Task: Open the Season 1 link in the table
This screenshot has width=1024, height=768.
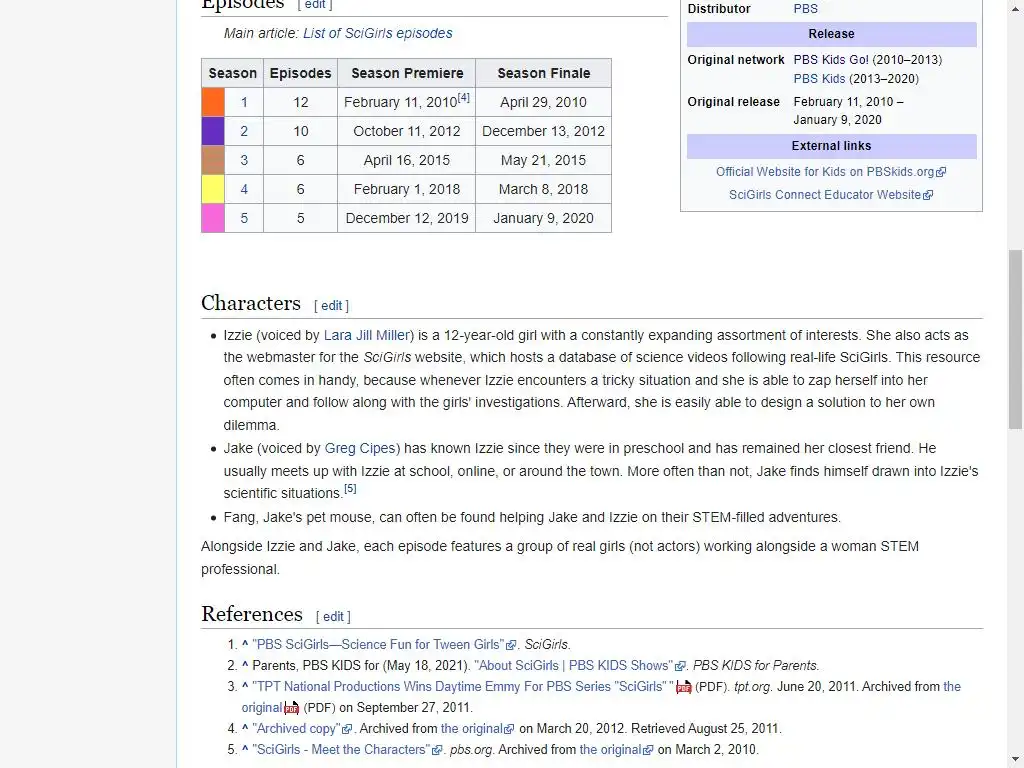Action: [x=244, y=103]
